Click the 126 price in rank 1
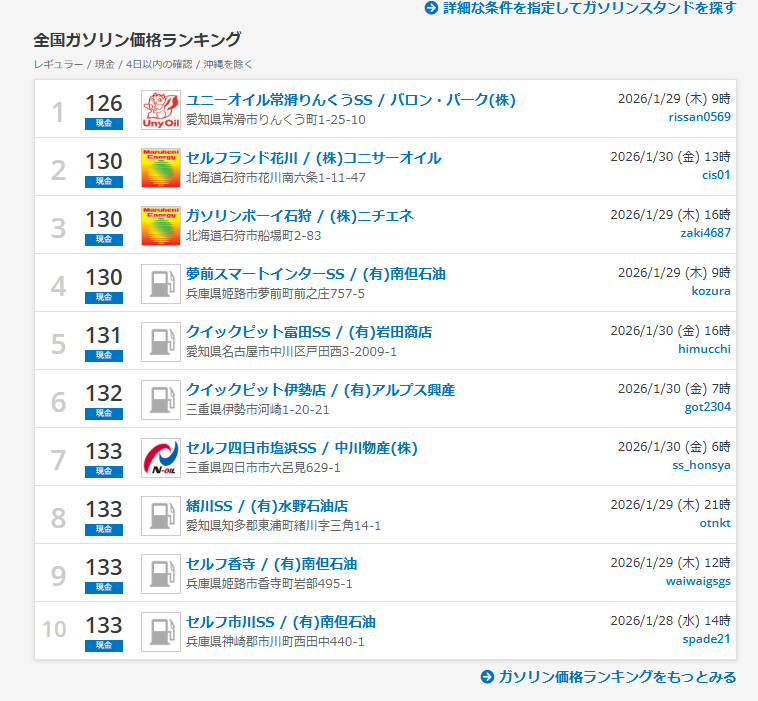The height and width of the screenshot is (701, 758). (104, 103)
